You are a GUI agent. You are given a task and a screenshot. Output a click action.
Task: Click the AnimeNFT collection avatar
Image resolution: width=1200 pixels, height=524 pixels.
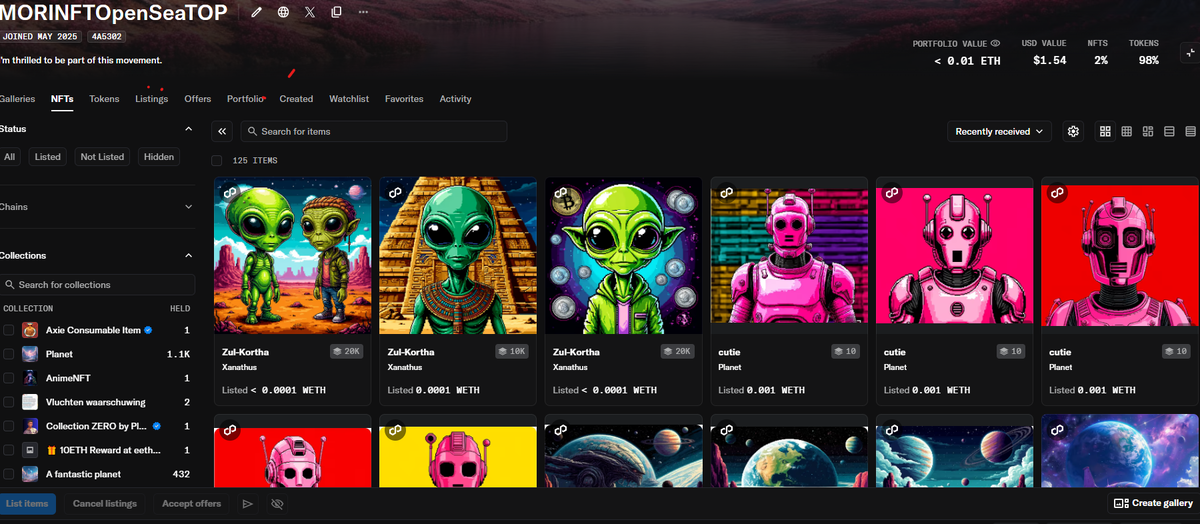coord(30,378)
